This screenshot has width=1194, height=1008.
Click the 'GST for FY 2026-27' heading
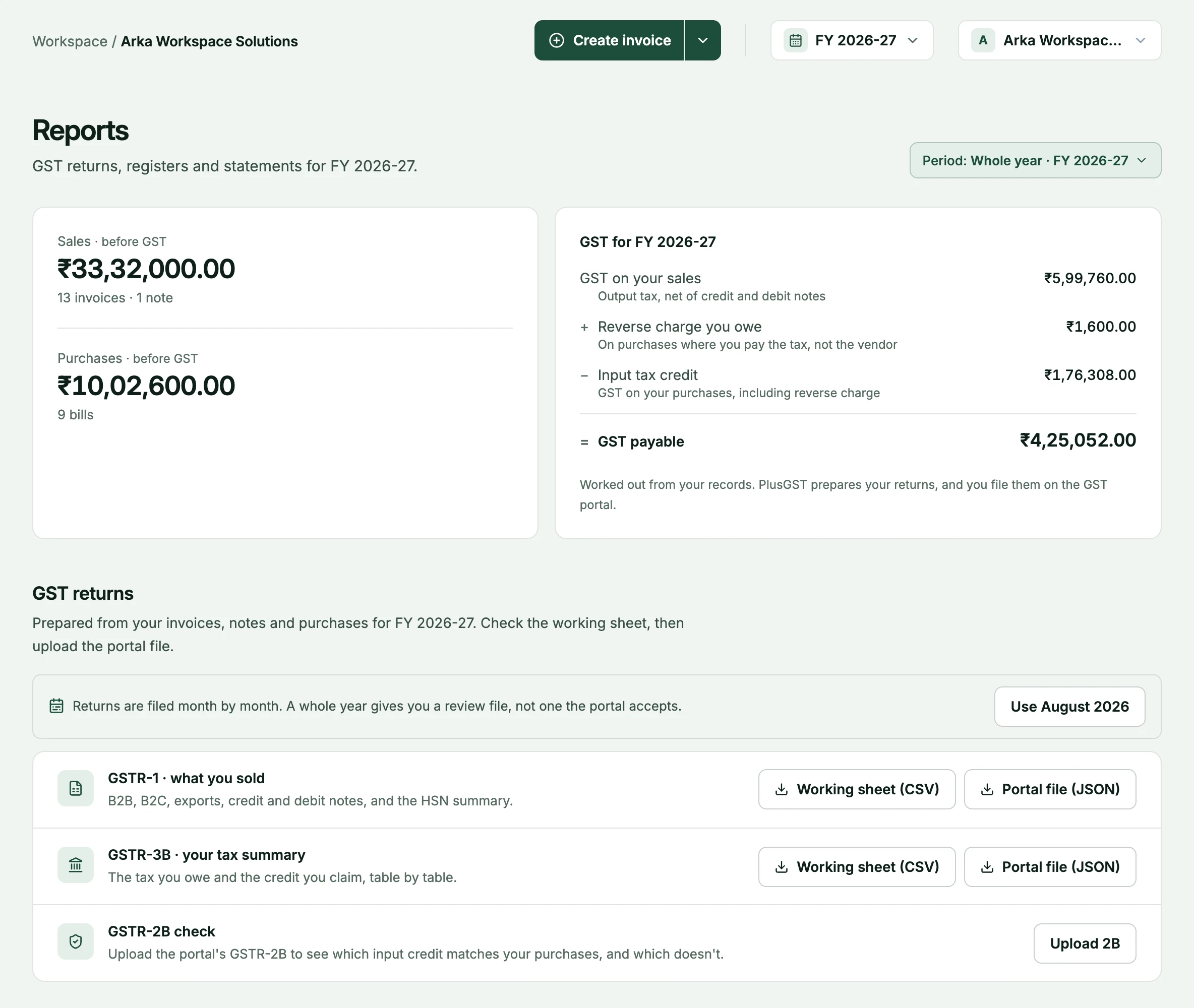pos(647,242)
